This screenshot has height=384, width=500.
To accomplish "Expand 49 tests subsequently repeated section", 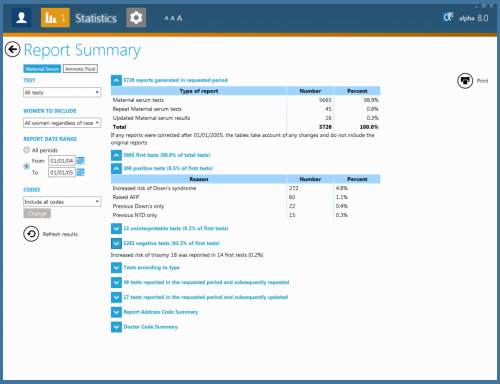I will 116,282.
